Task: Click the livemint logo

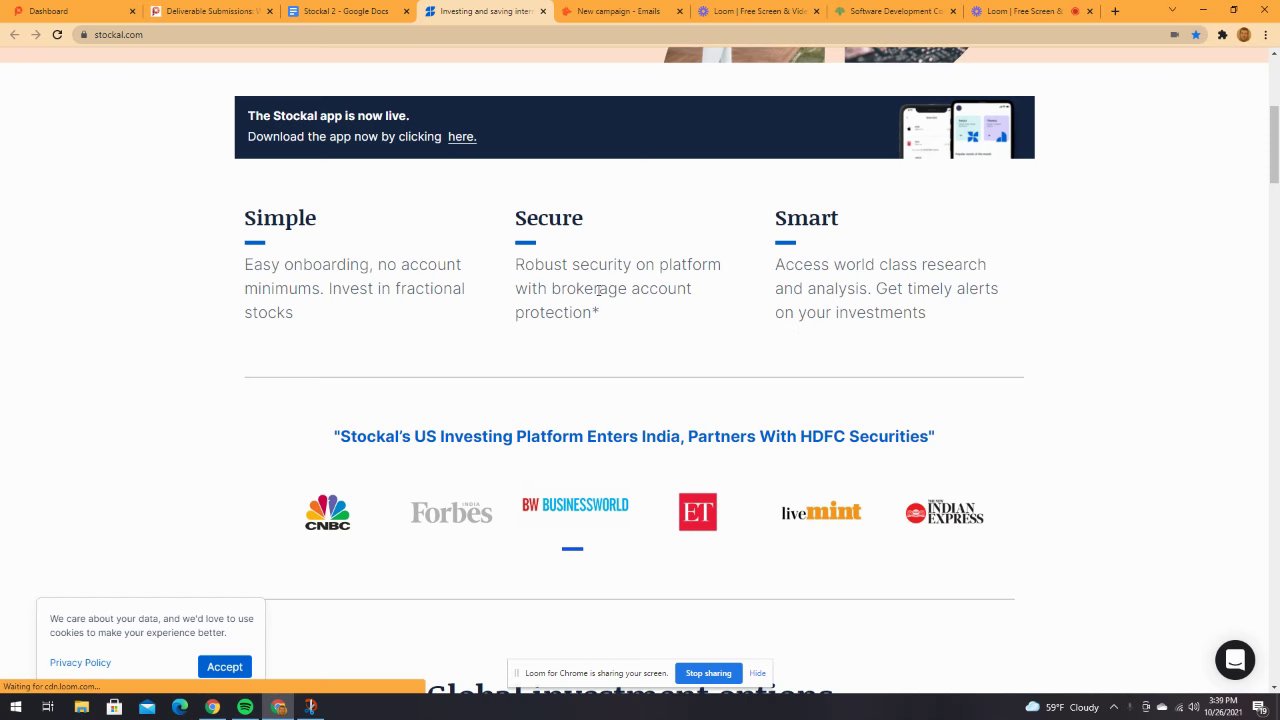Action: pos(821,512)
